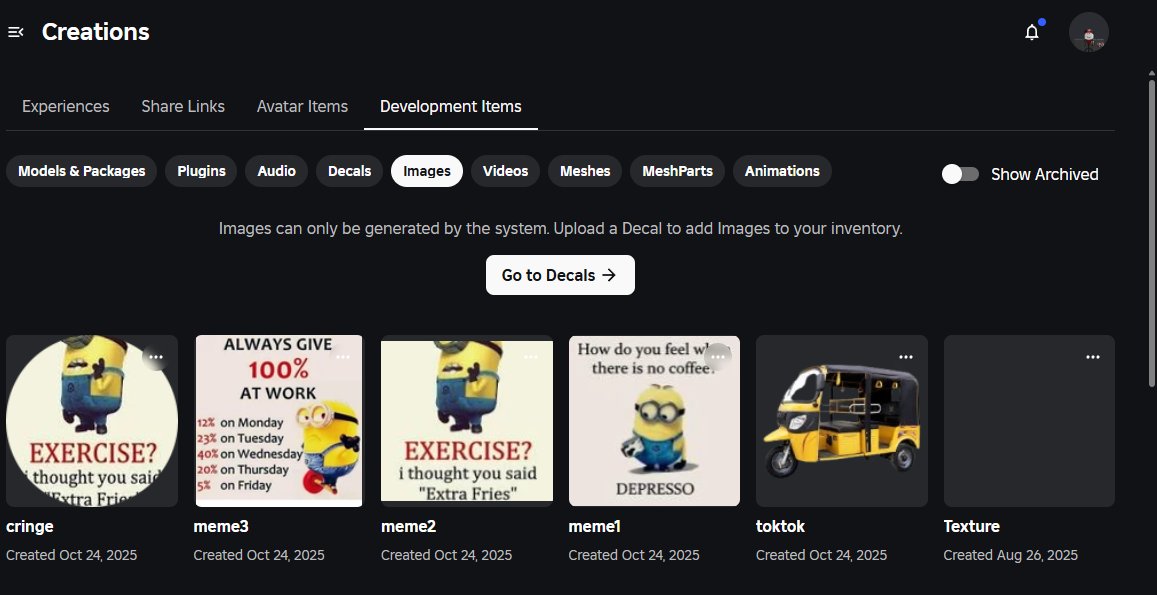This screenshot has height=595, width=1157.
Task: Switch to the Experiences tab
Action: point(66,106)
